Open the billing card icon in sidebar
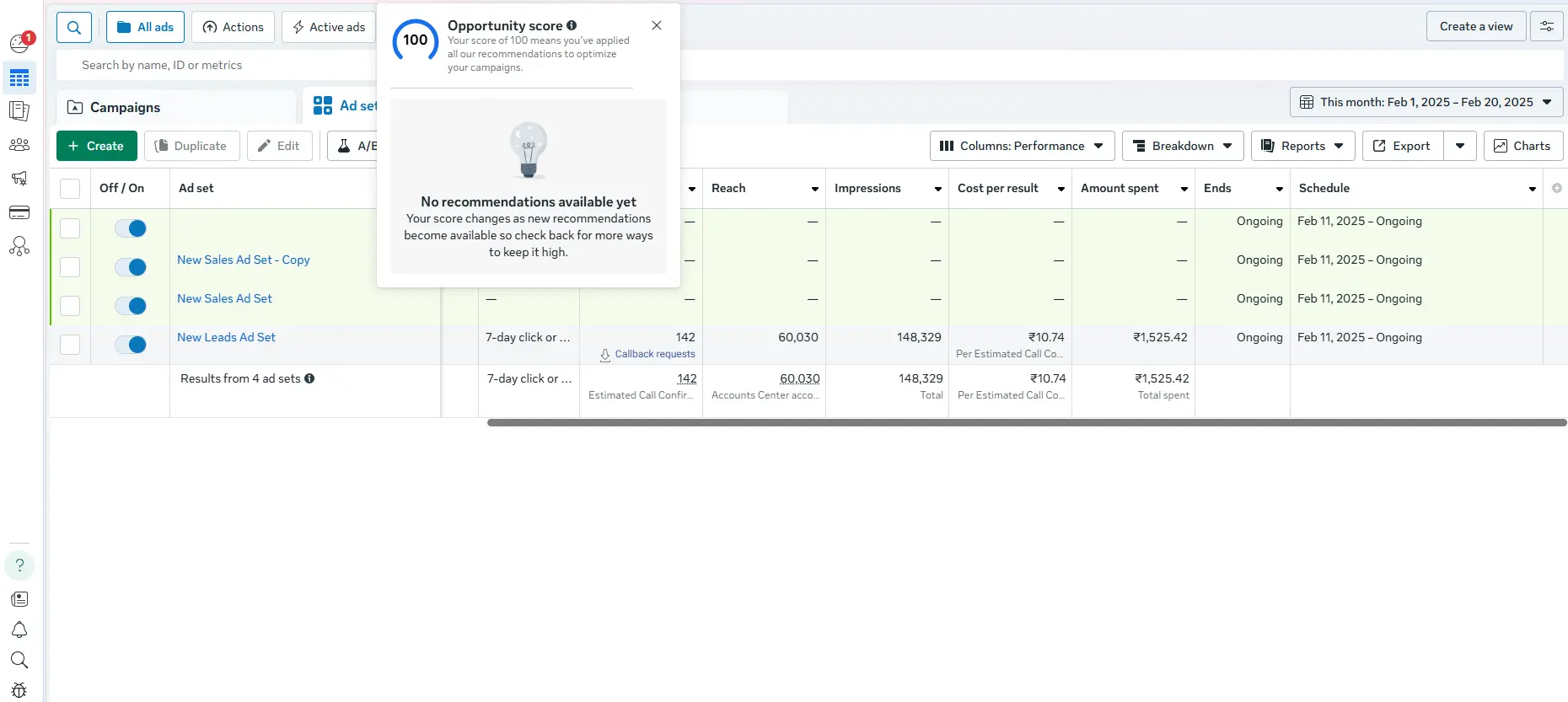This screenshot has height=702, width=1568. pos(19,212)
